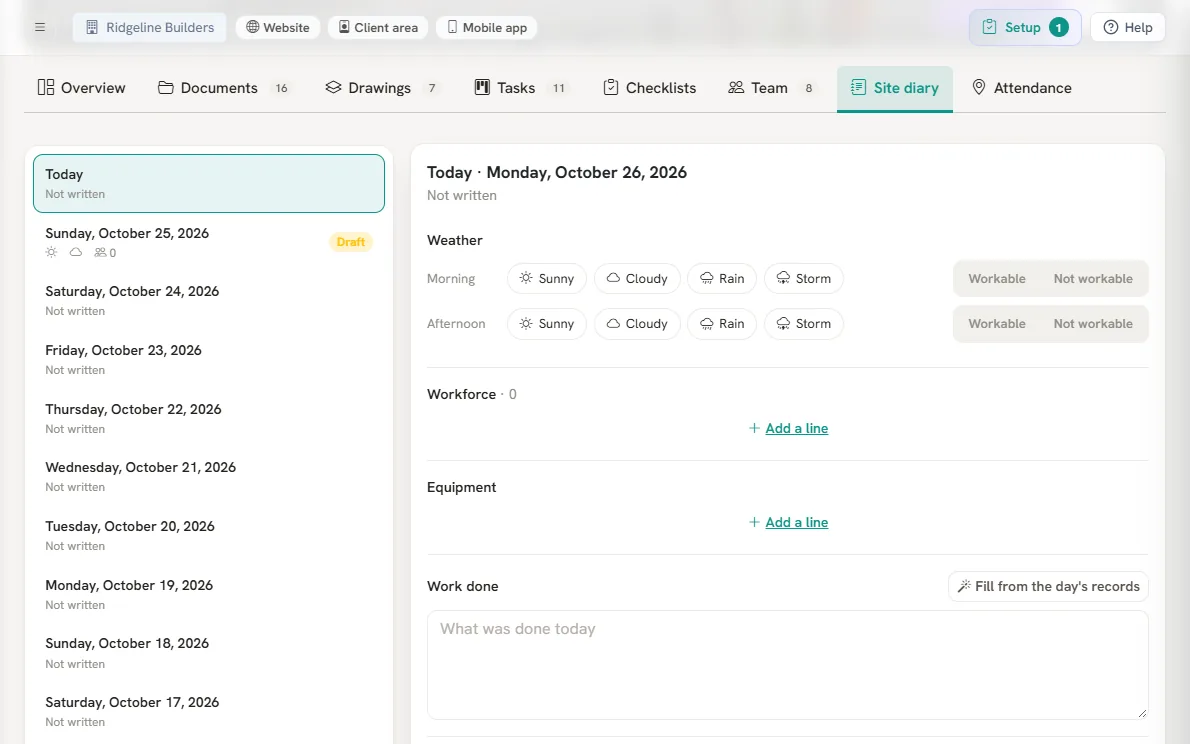Switch to the Checklists tab
Screen dimensions: 1190x744
coord(650,88)
